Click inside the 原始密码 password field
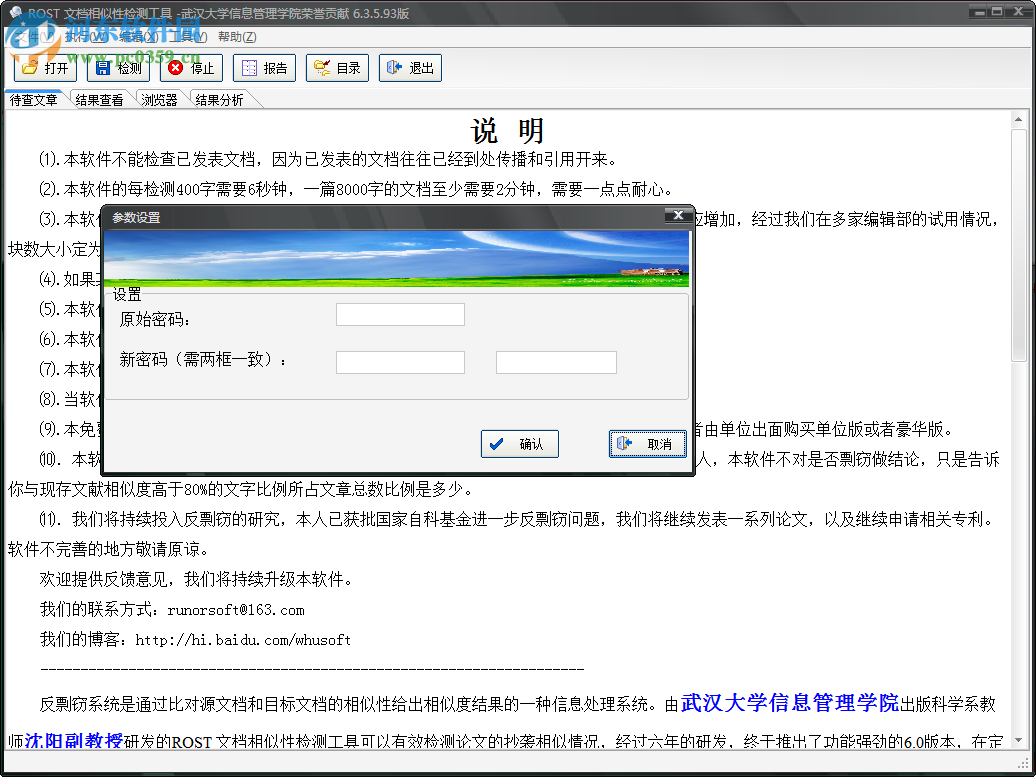1036x777 pixels. [x=400, y=313]
